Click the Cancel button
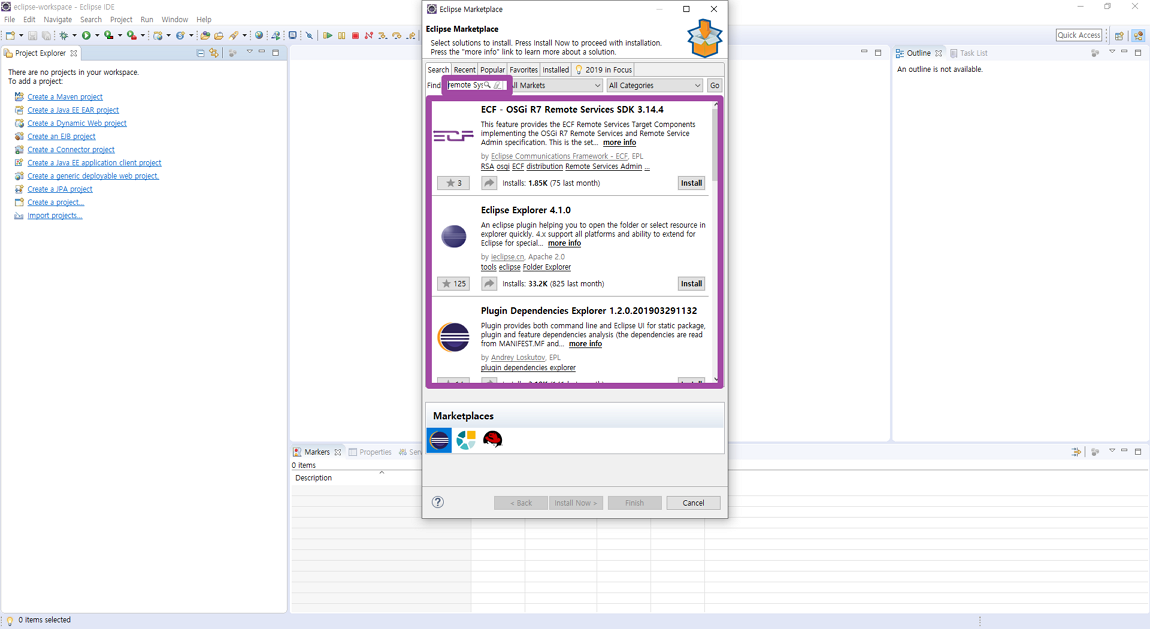Image resolution: width=1150 pixels, height=629 pixels. click(693, 502)
